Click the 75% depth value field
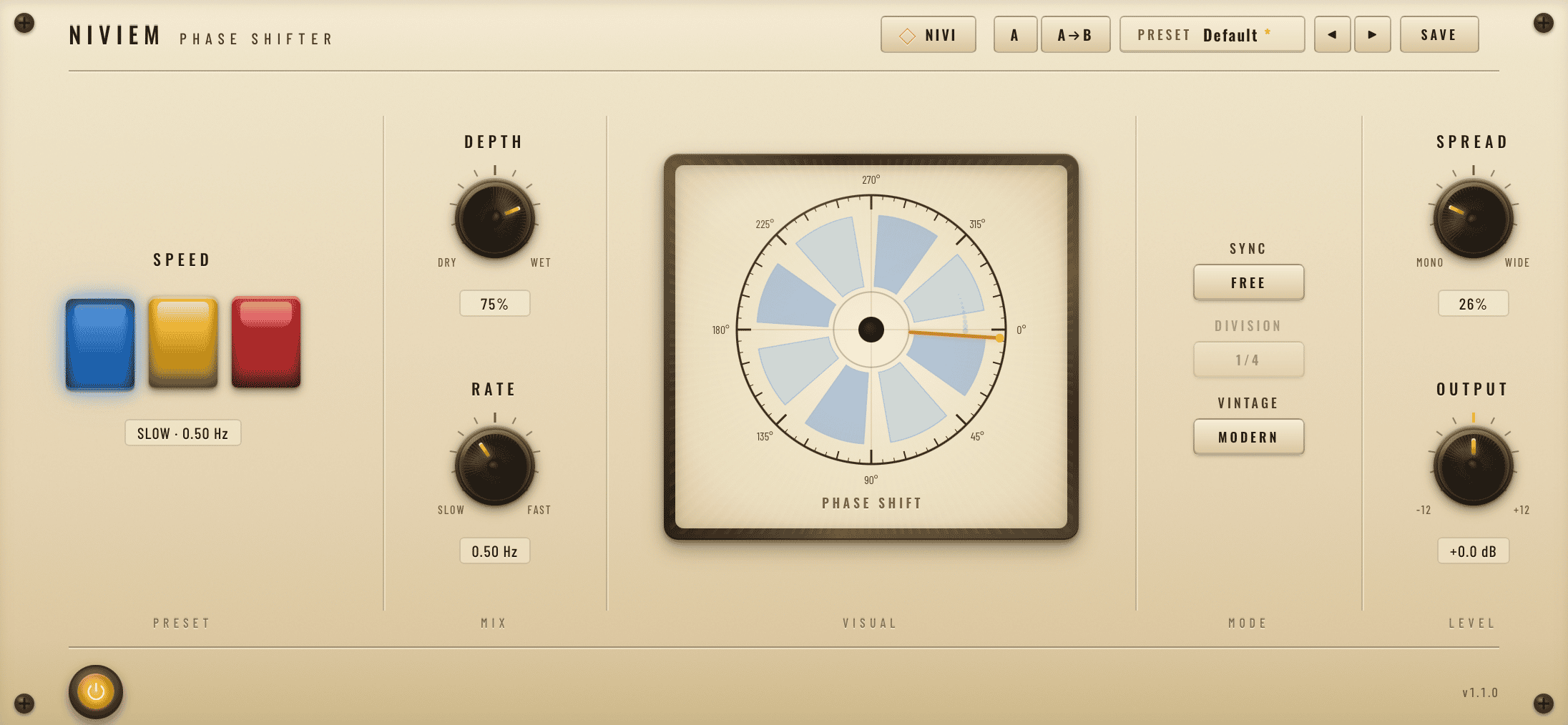Image resolution: width=1568 pixels, height=725 pixels. 495,303
